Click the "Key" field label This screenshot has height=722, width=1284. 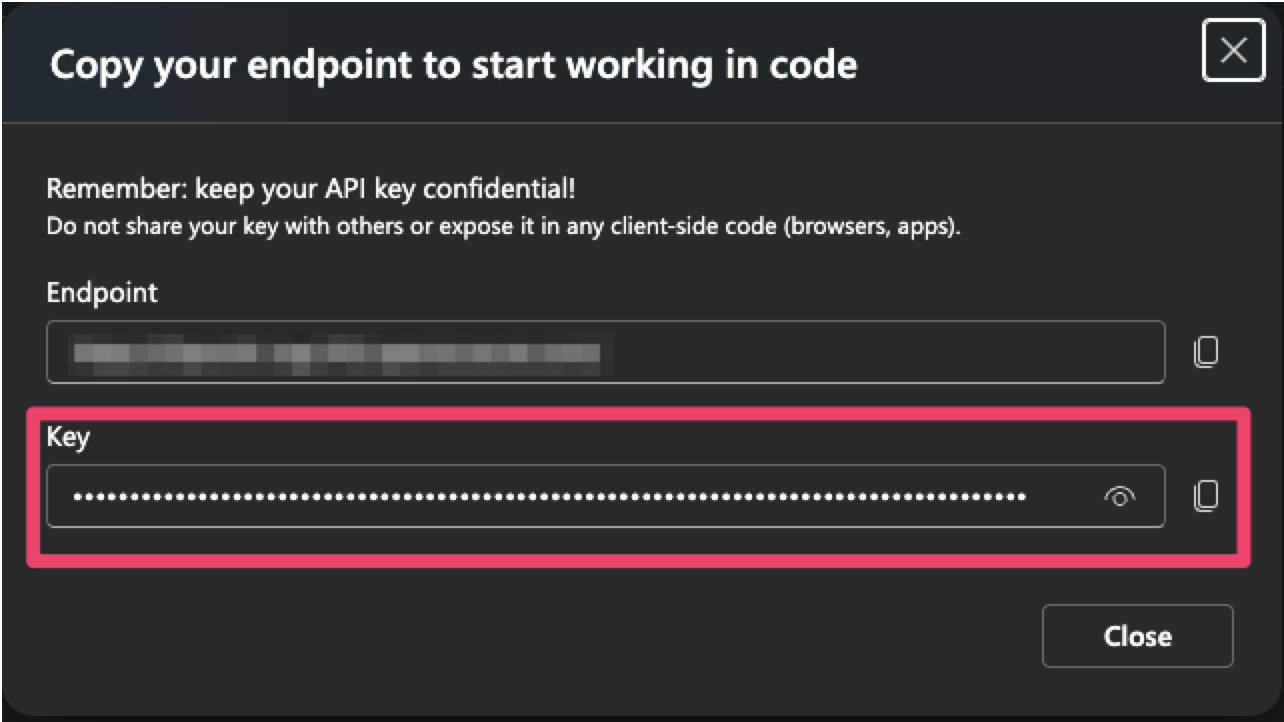tap(68, 437)
